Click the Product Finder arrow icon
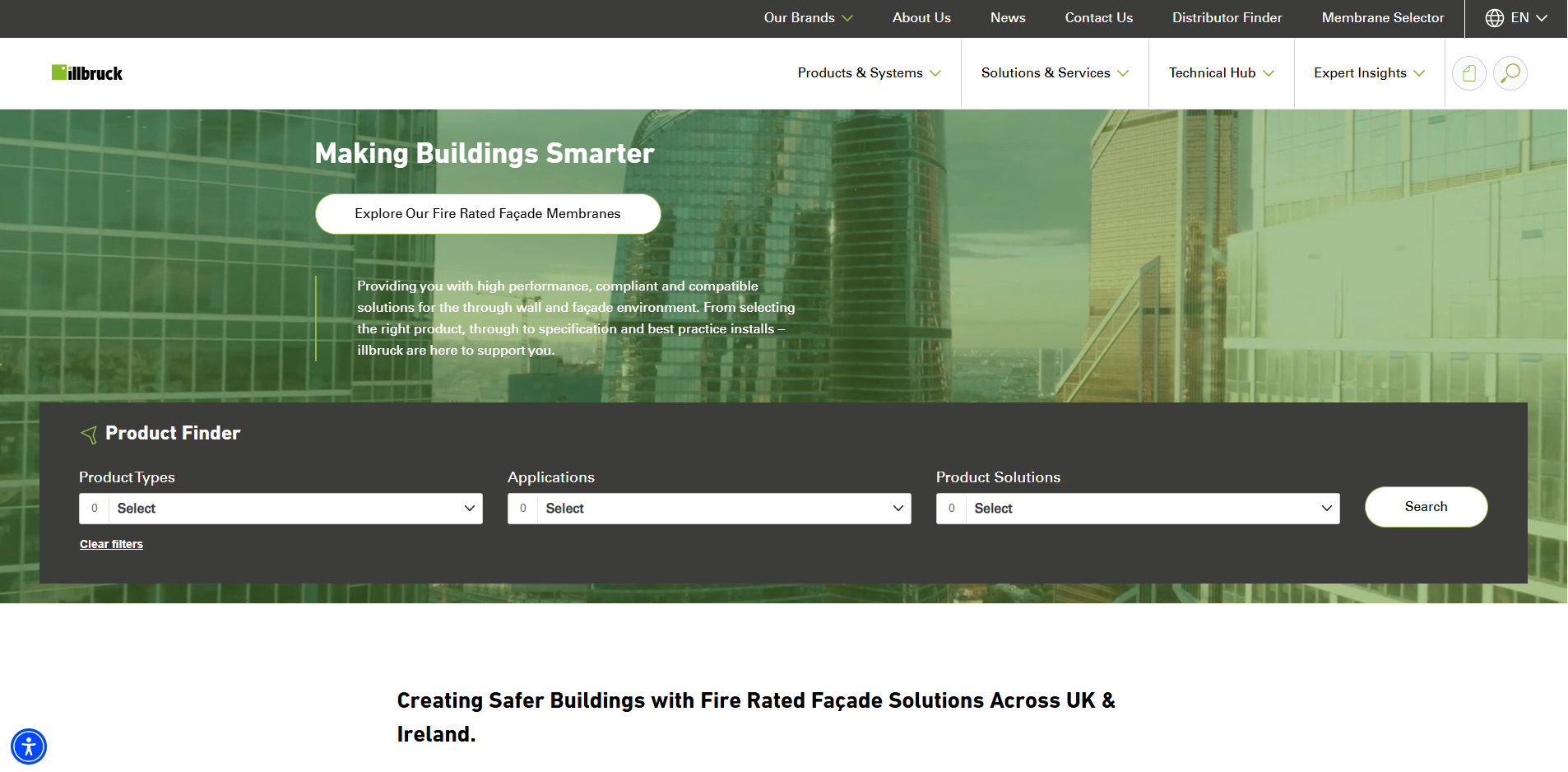Image resolution: width=1568 pixels, height=772 pixels. (89, 435)
